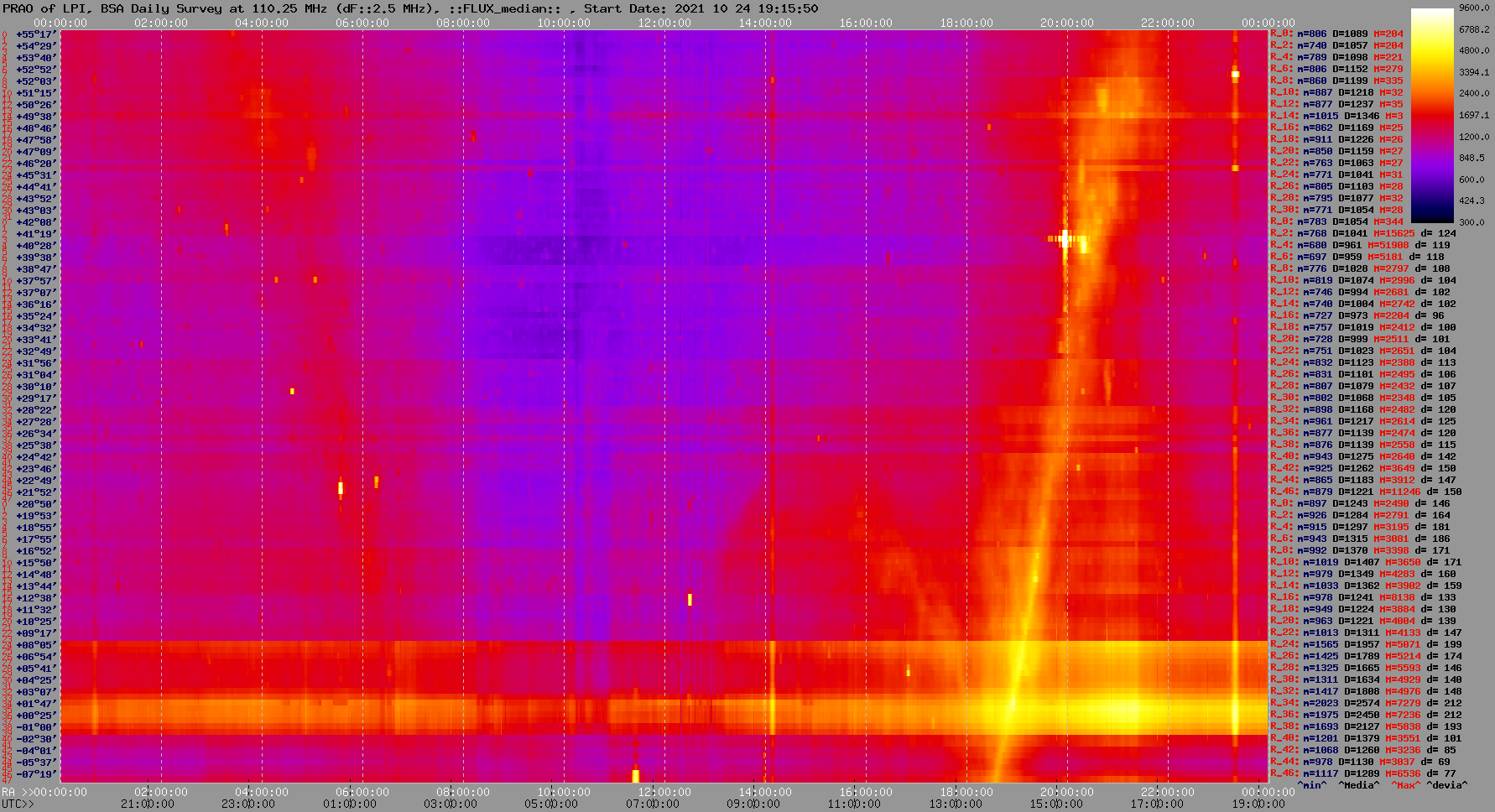Click the 1697.1 color scale value
1495x812 pixels.
click(x=1474, y=115)
